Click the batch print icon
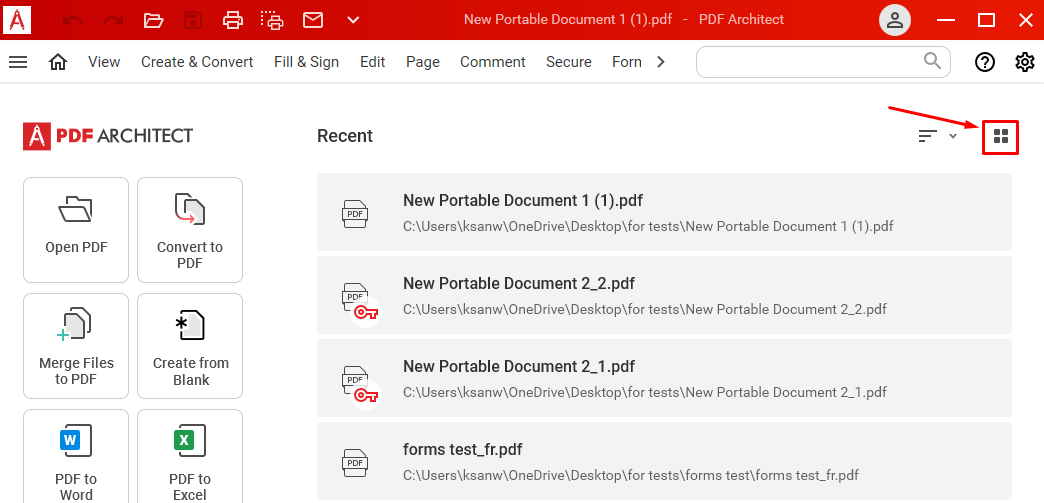Screen dimensions: 1044x503 272,20
